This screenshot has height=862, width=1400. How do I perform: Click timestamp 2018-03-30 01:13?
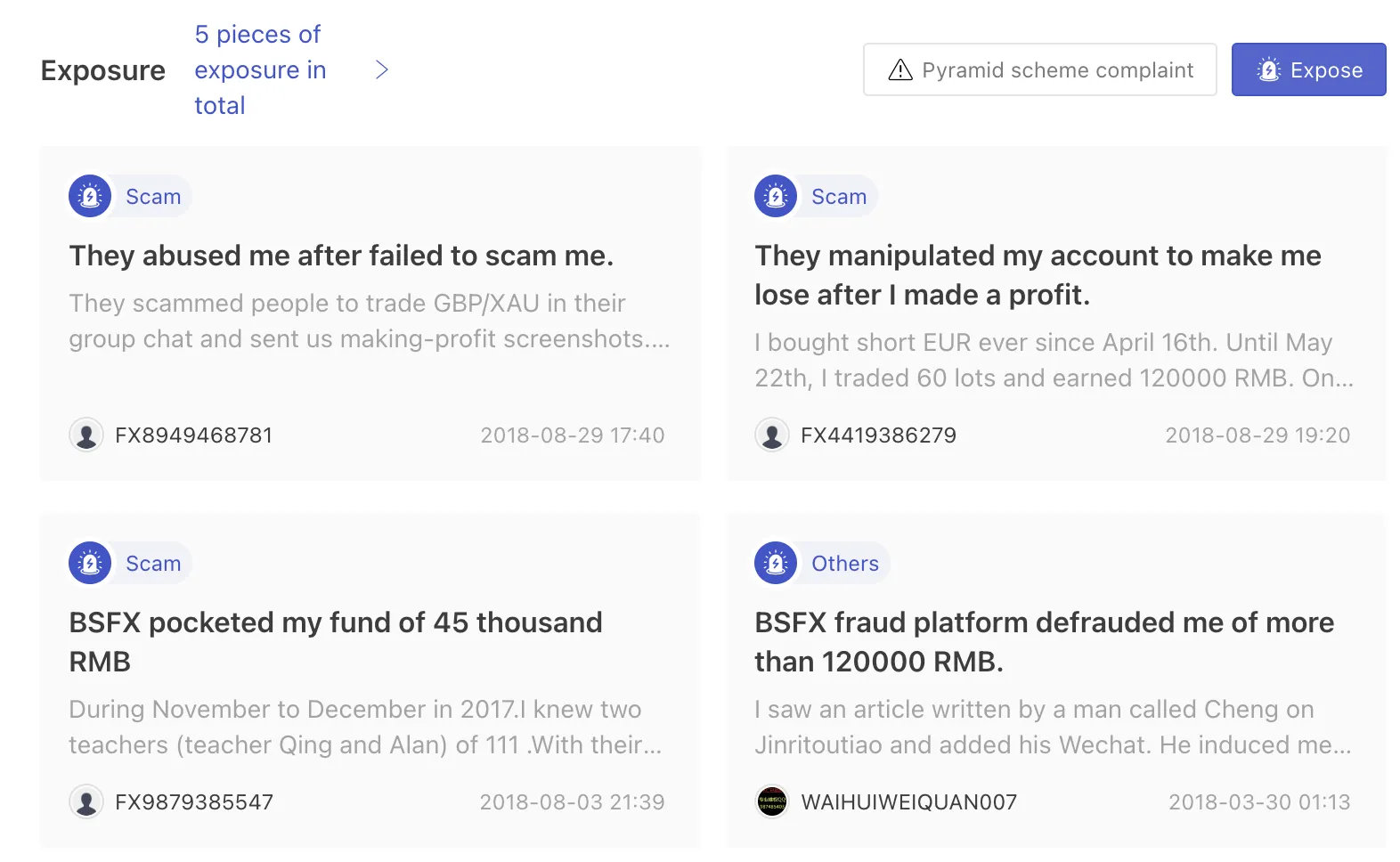point(1260,802)
